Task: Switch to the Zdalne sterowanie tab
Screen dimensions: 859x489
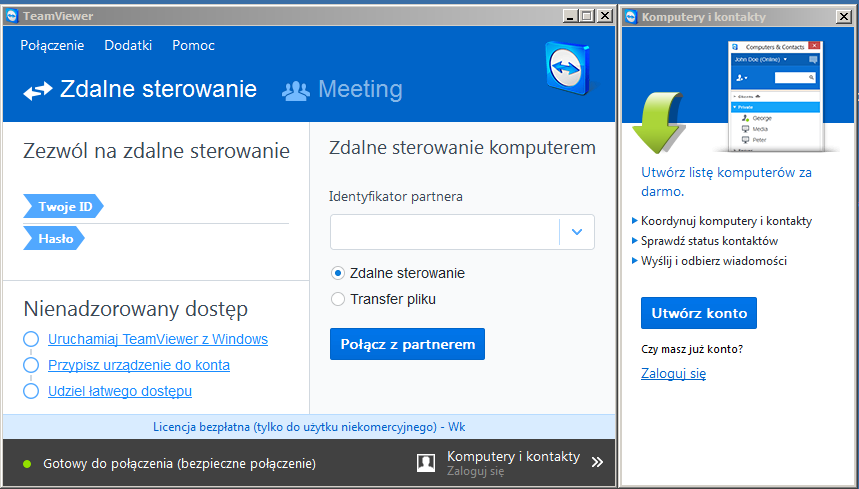Action: coord(140,89)
